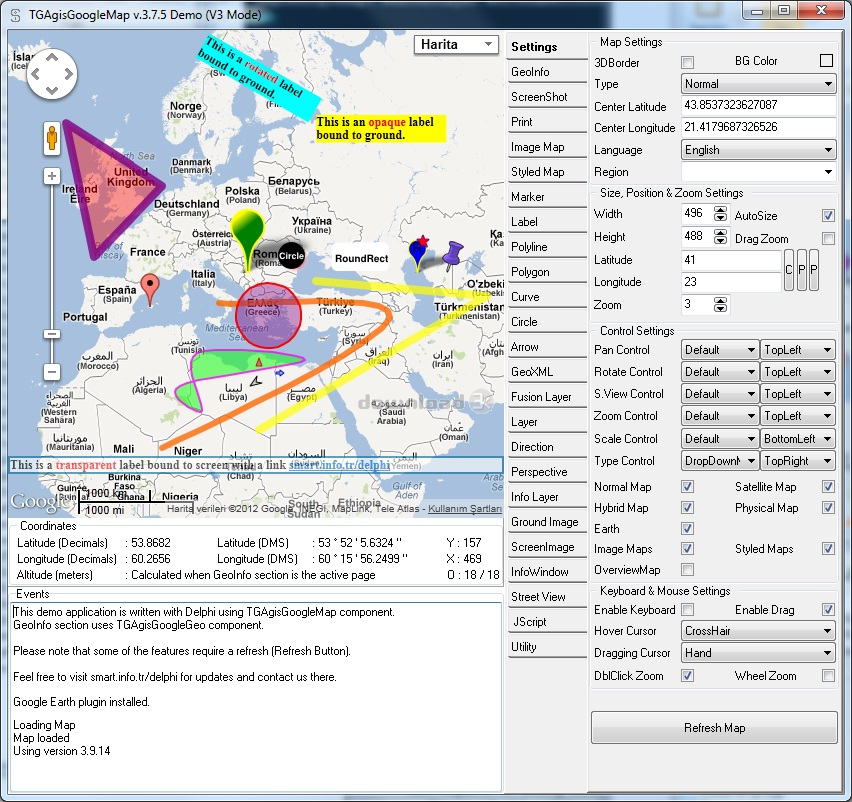Click inside the Events log text area
Viewport: 852px width, 802px height.
coord(255,696)
